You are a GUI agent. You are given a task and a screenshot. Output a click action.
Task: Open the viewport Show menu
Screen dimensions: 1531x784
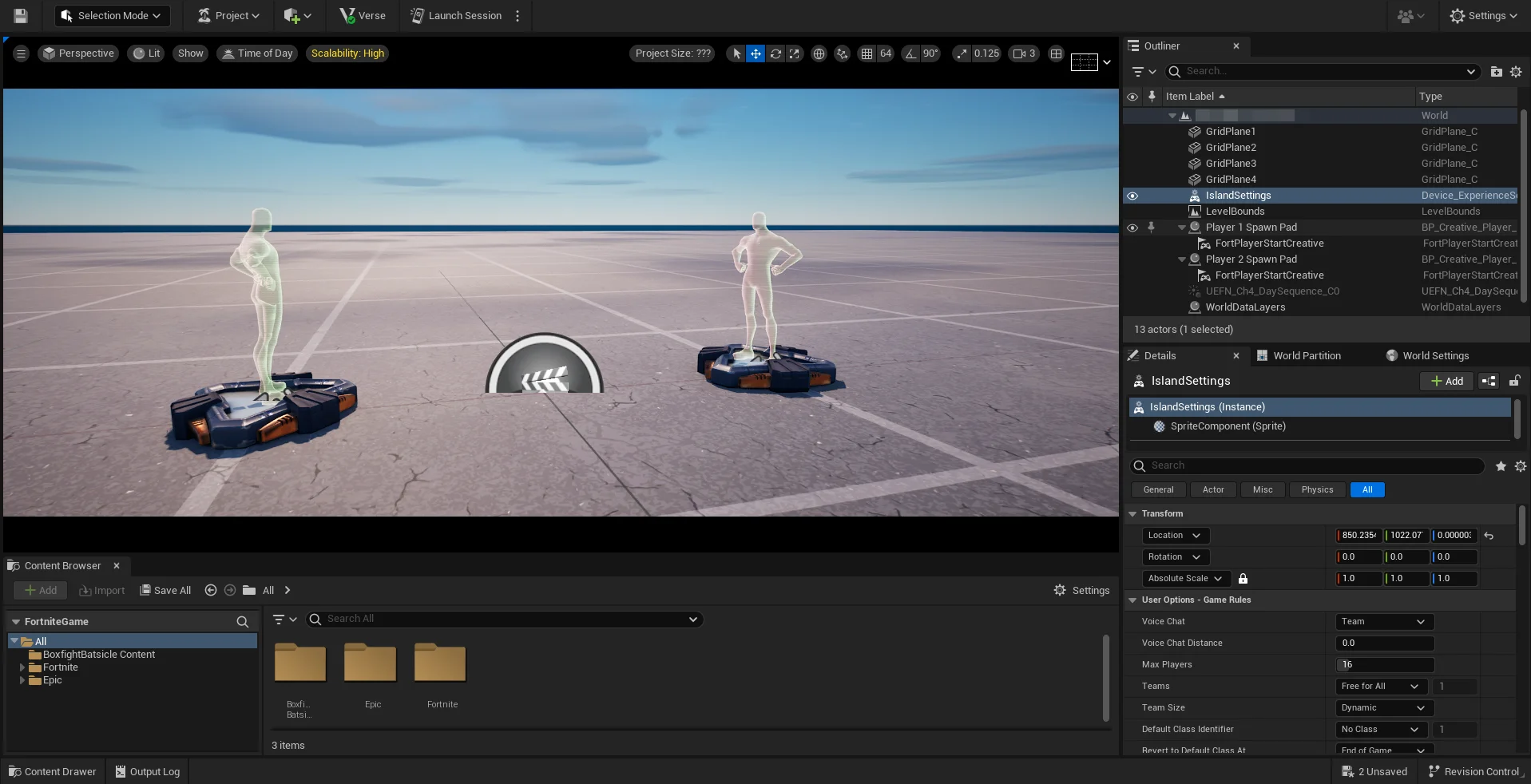[x=191, y=53]
